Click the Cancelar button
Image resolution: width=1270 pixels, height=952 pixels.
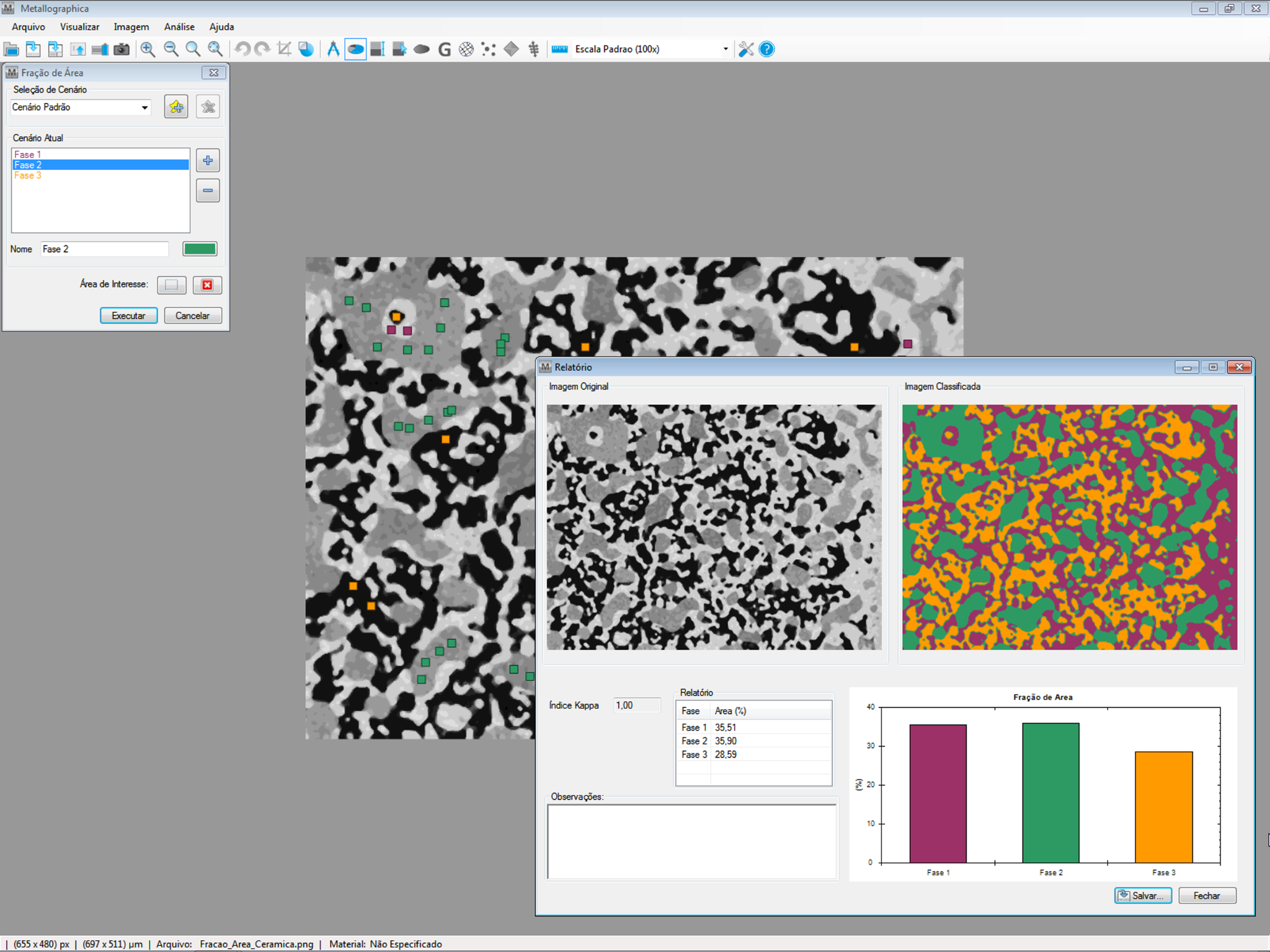[192, 315]
